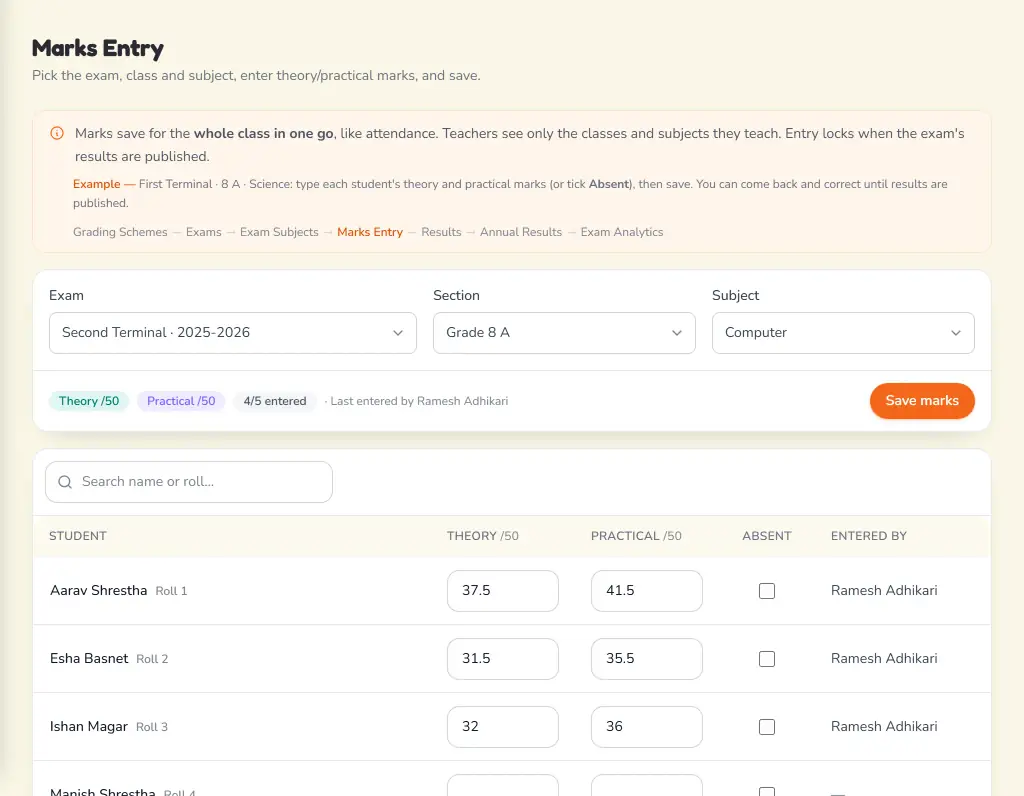The height and width of the screenshot is (796, 1024).
Task: Click Ishan Magar's practical marks field
Action: (647, 727)
